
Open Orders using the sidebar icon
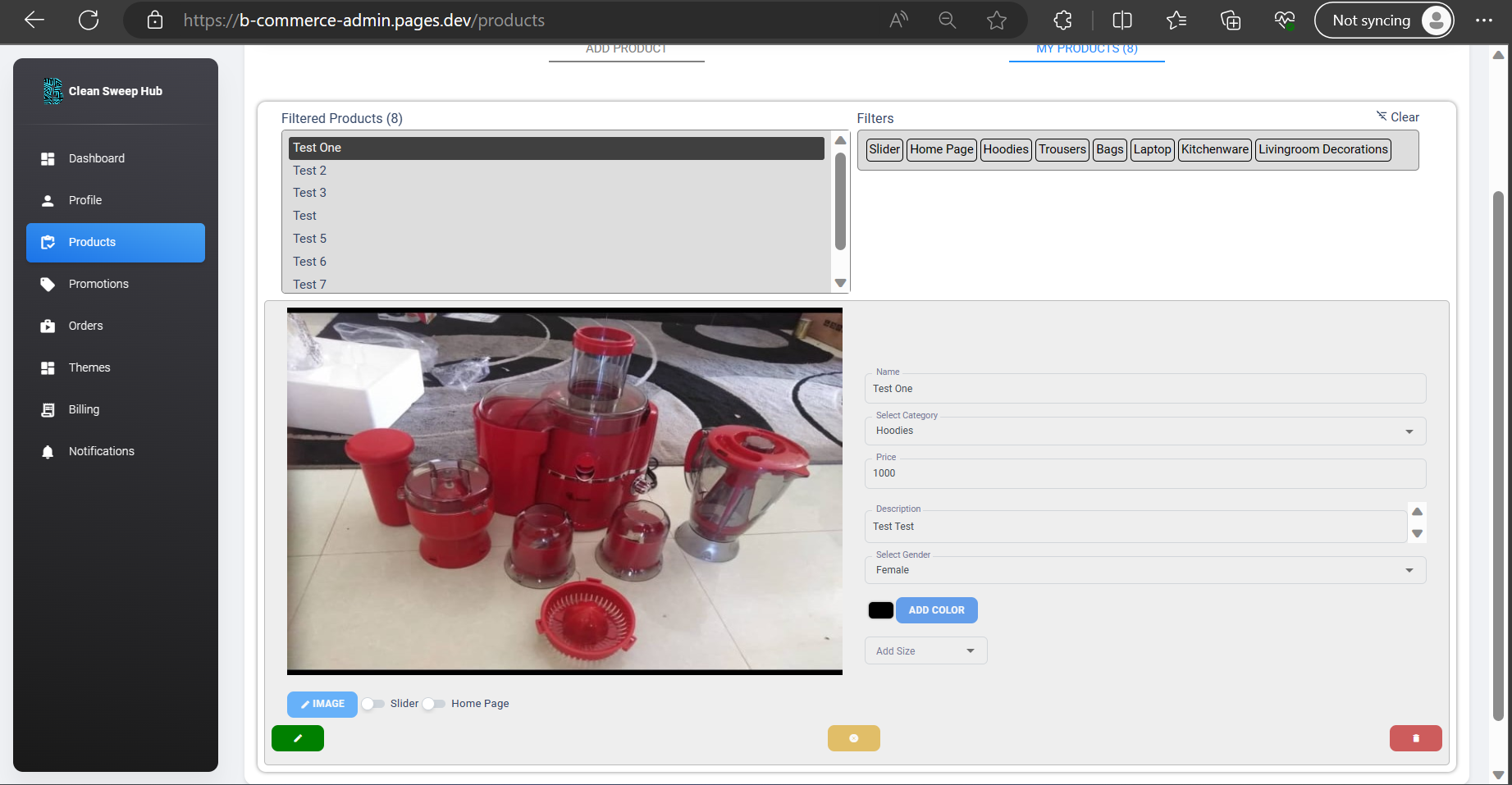[49, 325]
